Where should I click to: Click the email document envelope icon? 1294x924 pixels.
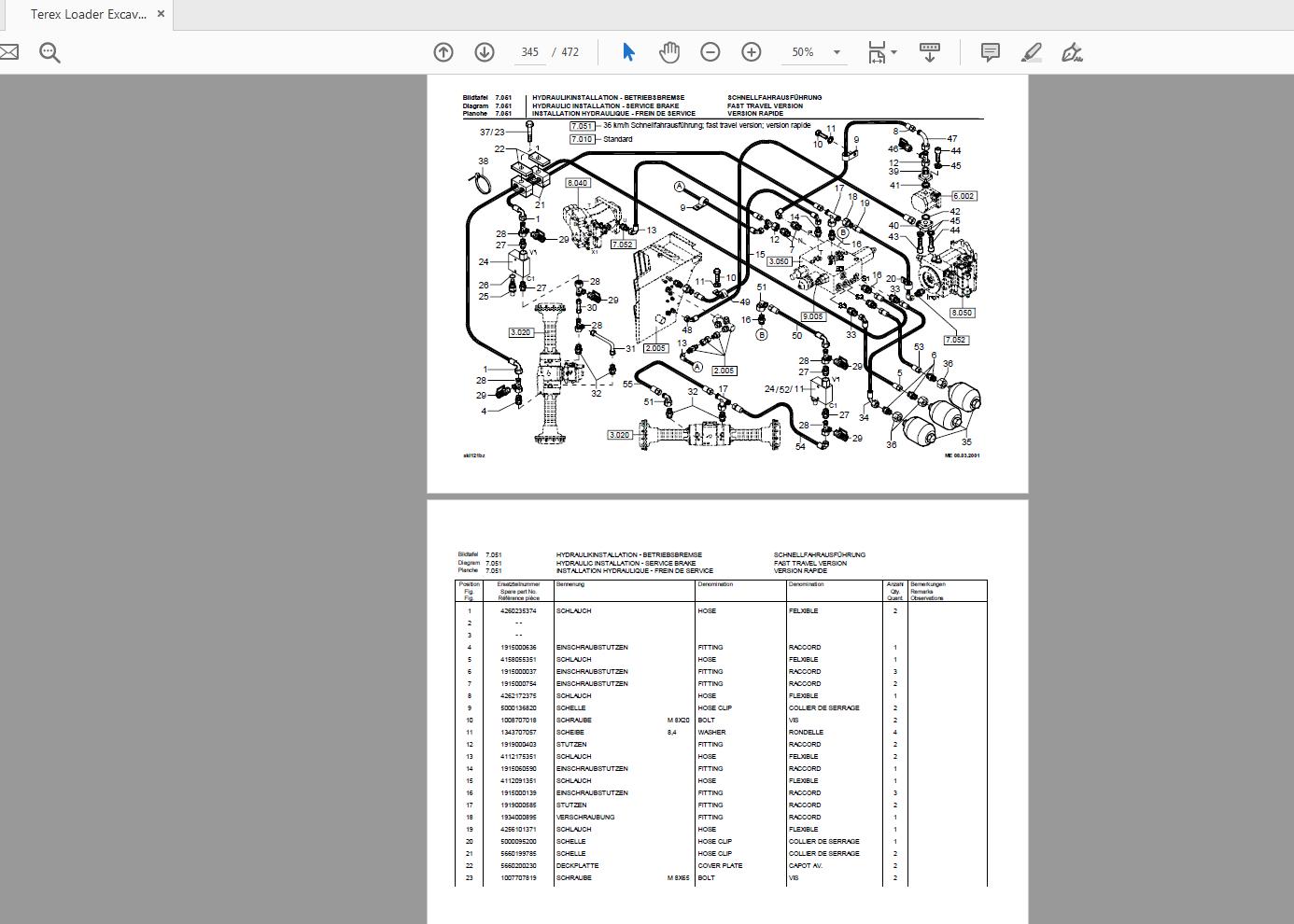[9, 51]
